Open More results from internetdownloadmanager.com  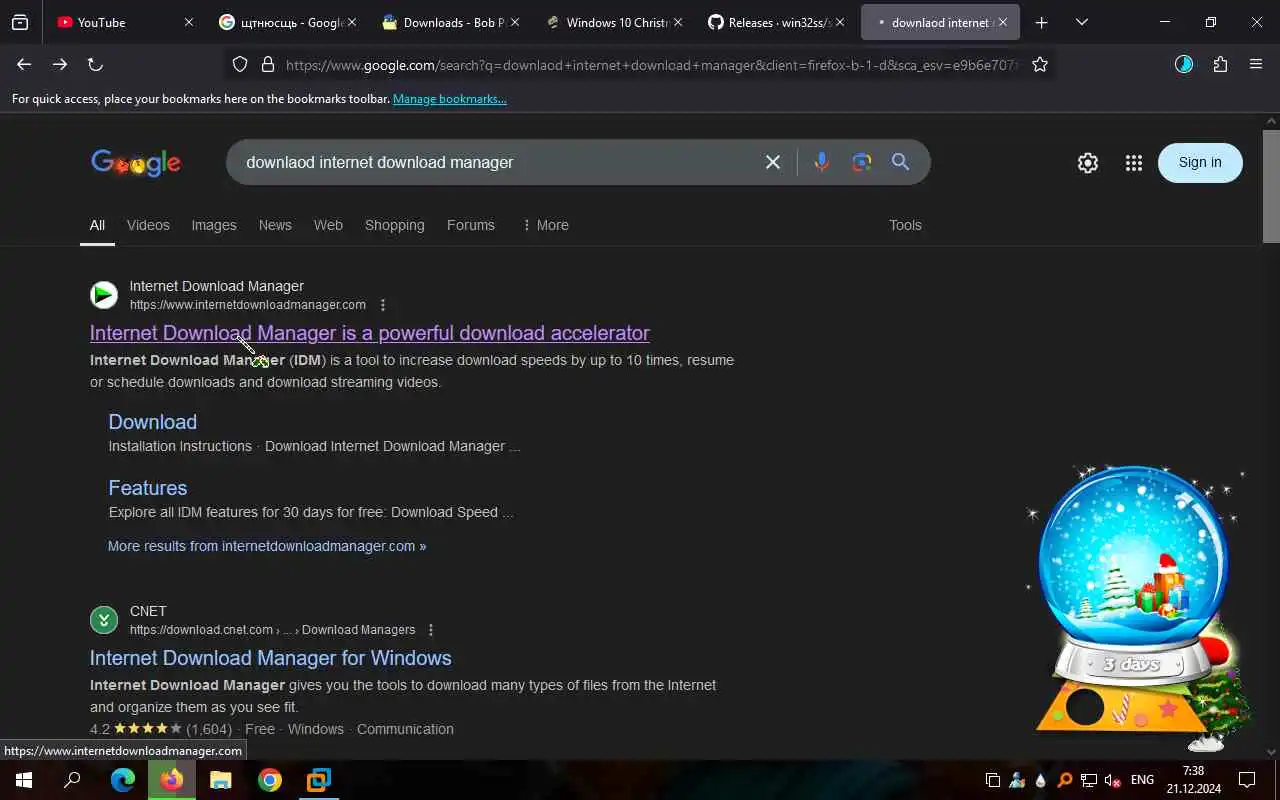tap(267, 546)
